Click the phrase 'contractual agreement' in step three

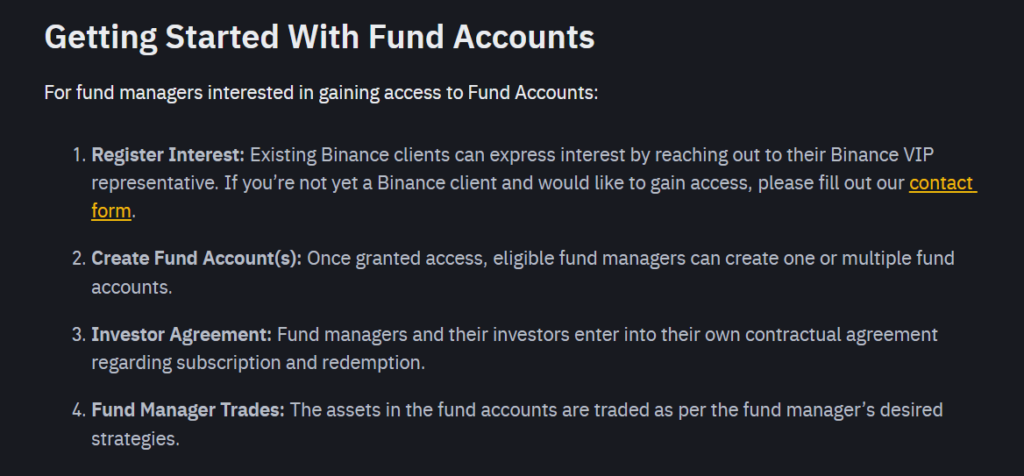tap(841, 335)
